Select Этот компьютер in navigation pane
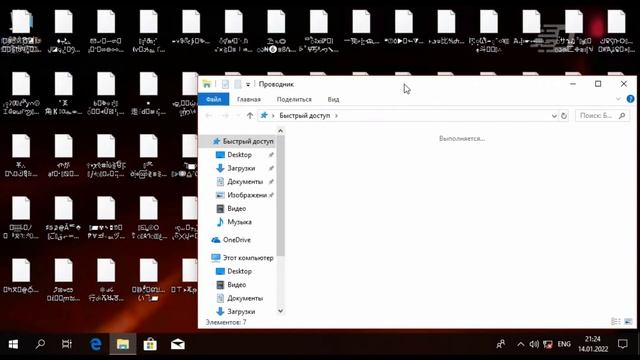Viewport: 640px width, 360px height. (242, 258)
